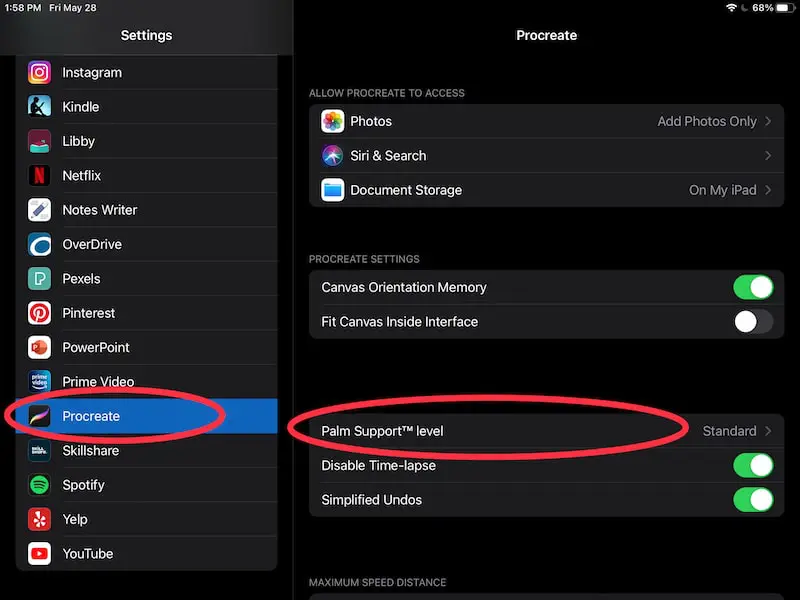Tap the Photos access icon
The image size is (800, 600).
pos(333,121)
